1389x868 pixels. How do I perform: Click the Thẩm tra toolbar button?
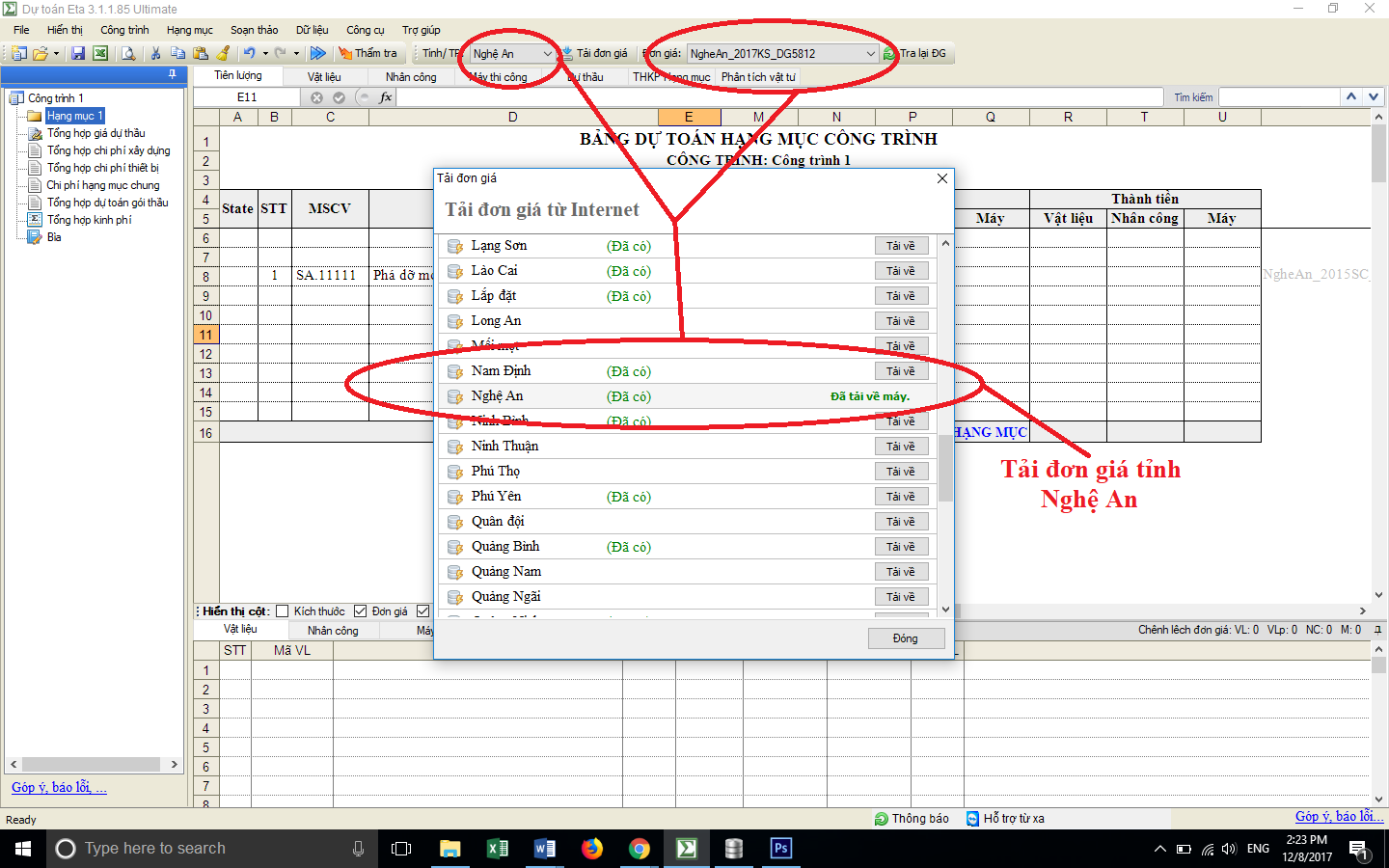(x=368, y=54)
